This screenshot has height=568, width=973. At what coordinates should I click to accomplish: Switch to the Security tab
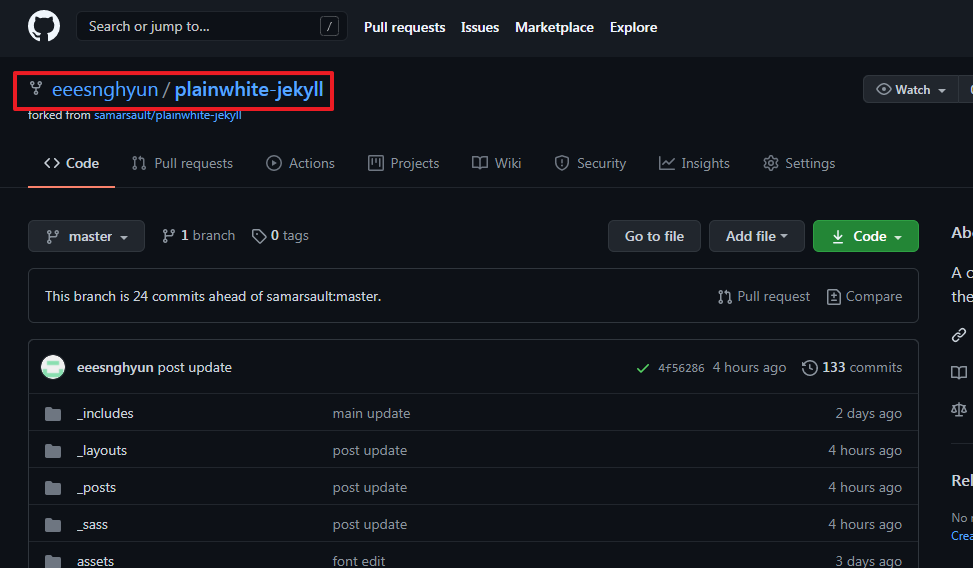coord(590,163)
